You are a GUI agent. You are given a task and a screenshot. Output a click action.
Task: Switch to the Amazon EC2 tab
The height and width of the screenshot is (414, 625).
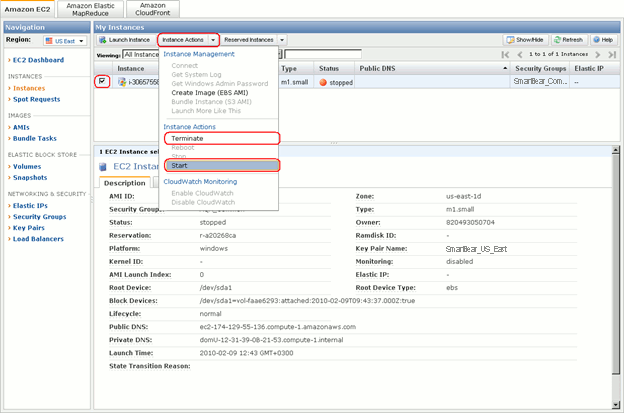(28, 9)
